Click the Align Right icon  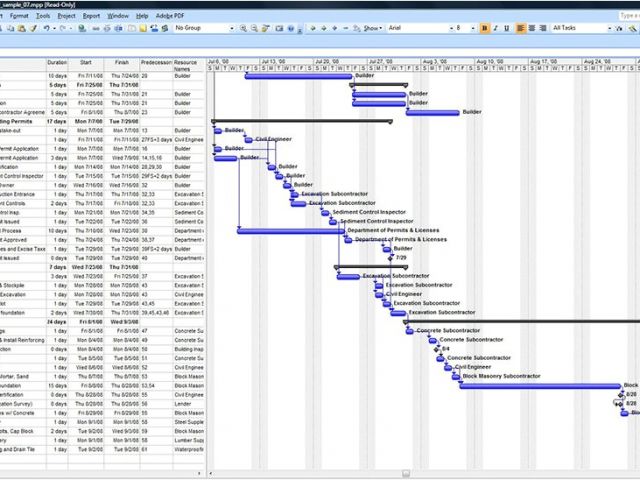542,29
